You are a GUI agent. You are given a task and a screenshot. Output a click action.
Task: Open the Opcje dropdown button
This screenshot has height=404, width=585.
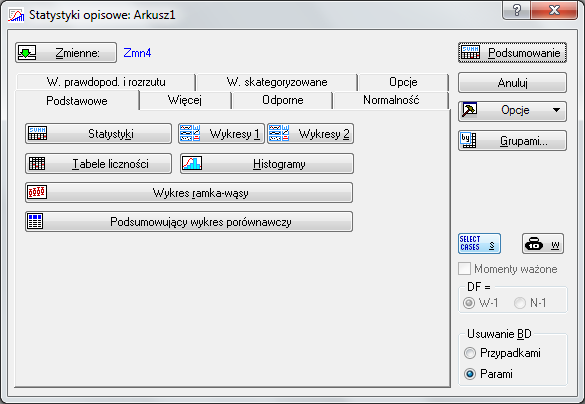click(512, 111)
